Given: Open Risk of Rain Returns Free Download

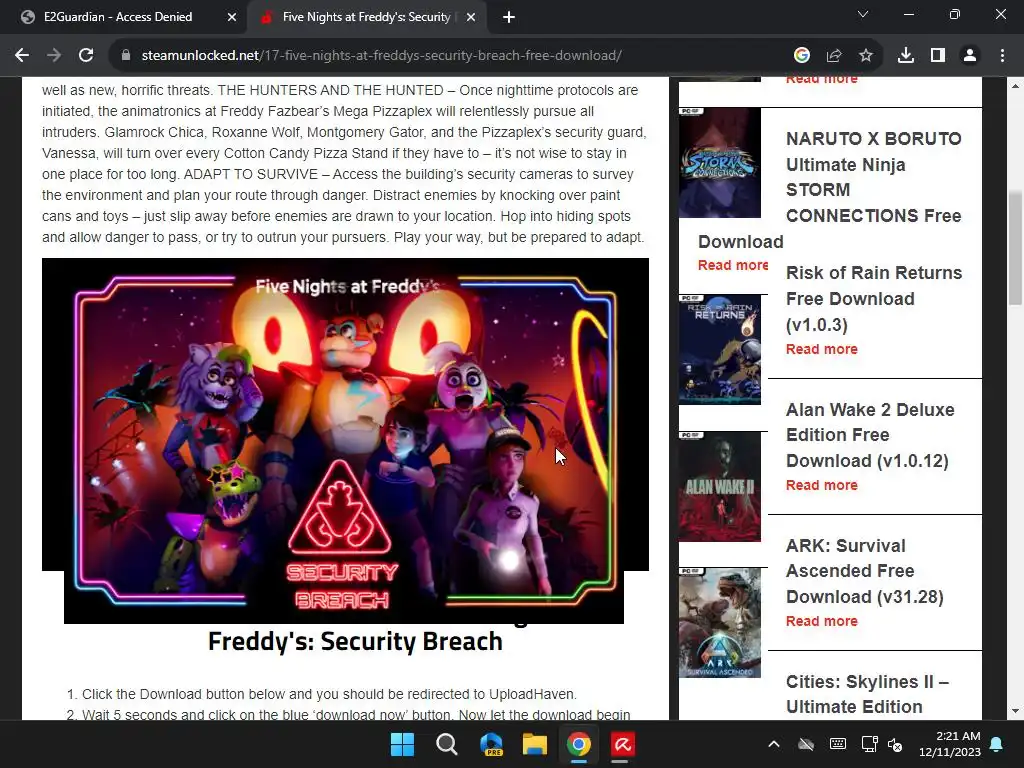Looking at the screenshot, I should pyautogui.click(x=874, y=298).
